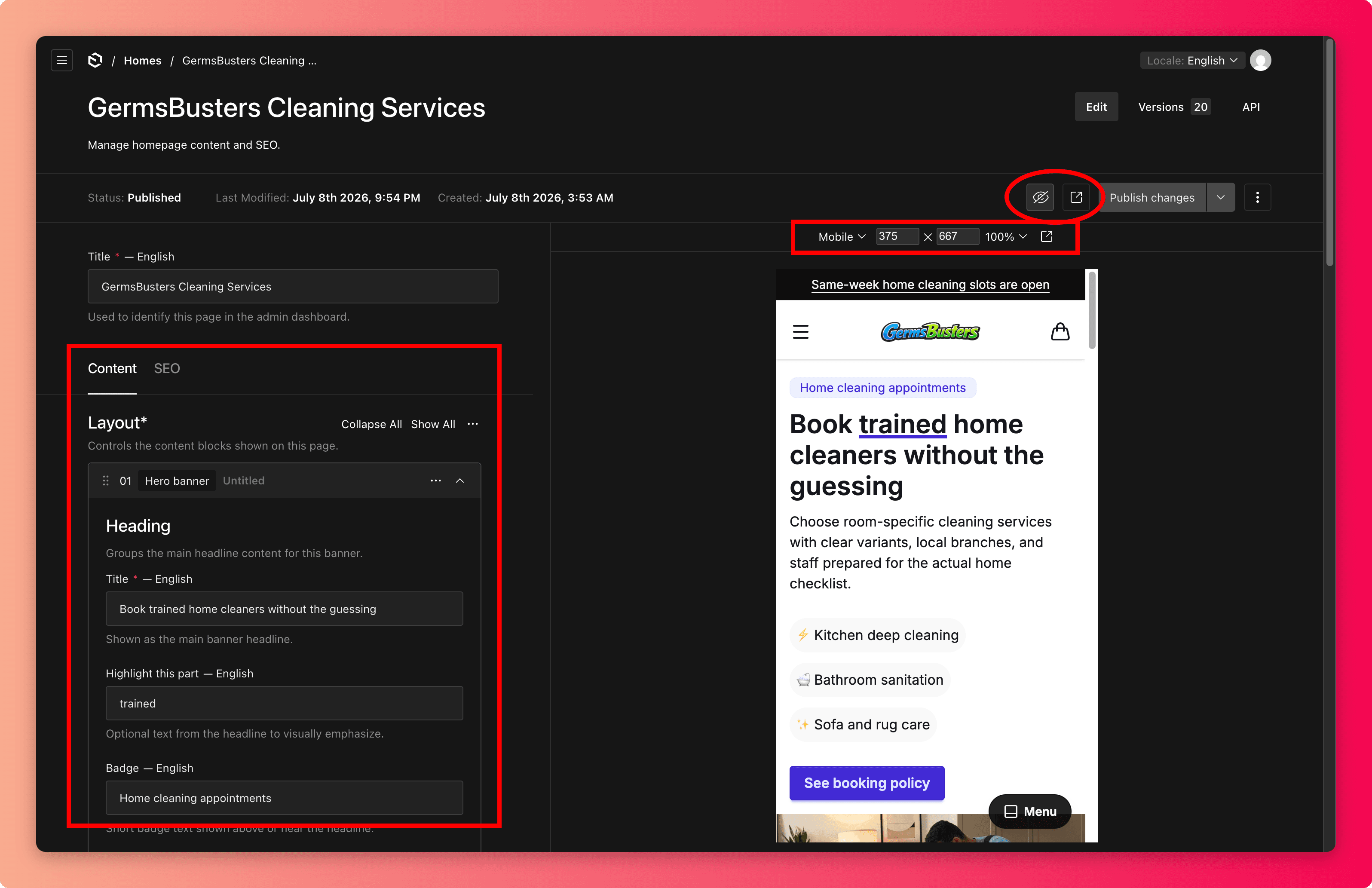Image resolution: width=1372 pixels, height=888 pixels.
Task: Click Show All blocks
Action: click(x=433, y=424)
